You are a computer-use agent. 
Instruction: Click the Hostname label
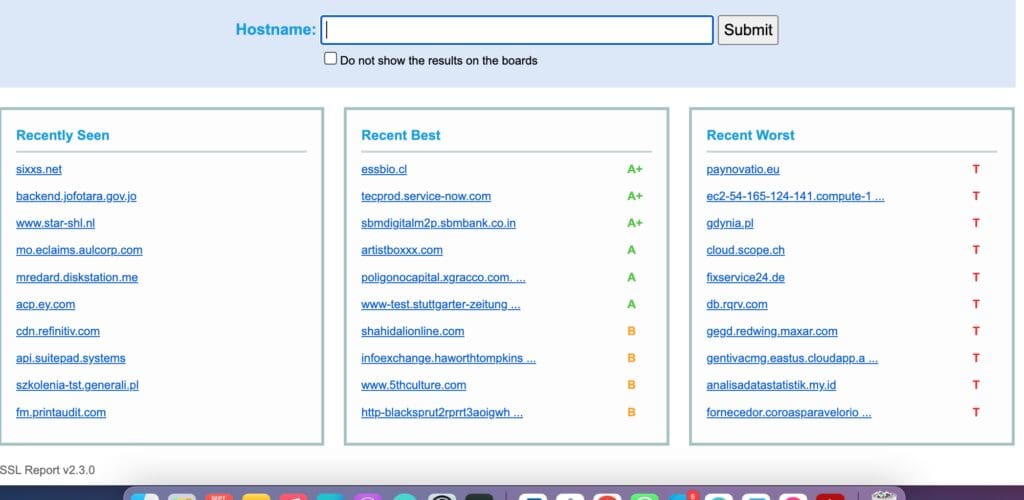pos(276,29)
